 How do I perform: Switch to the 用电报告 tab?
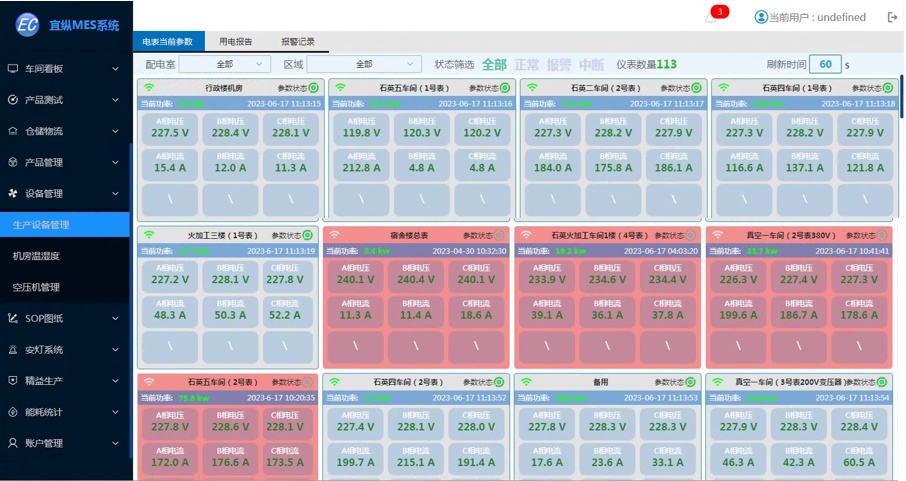coord(236,42)
